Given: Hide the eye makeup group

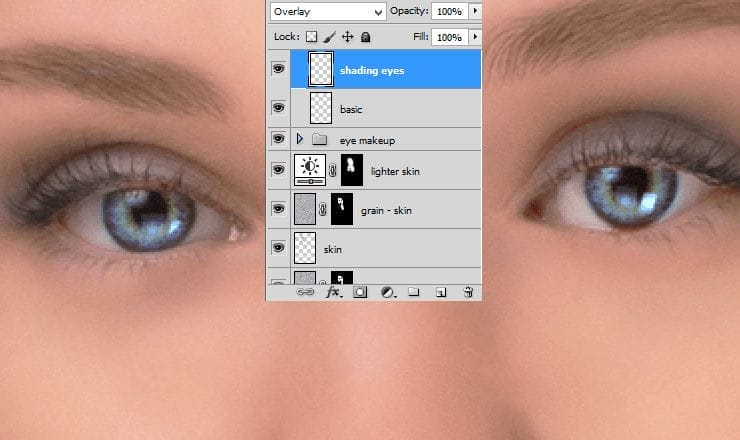Looking at the screenshot, I should click(278, 138).
